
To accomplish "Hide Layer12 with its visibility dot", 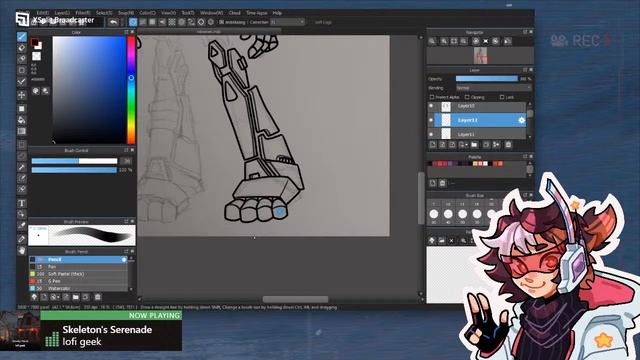I will point(431,120).
